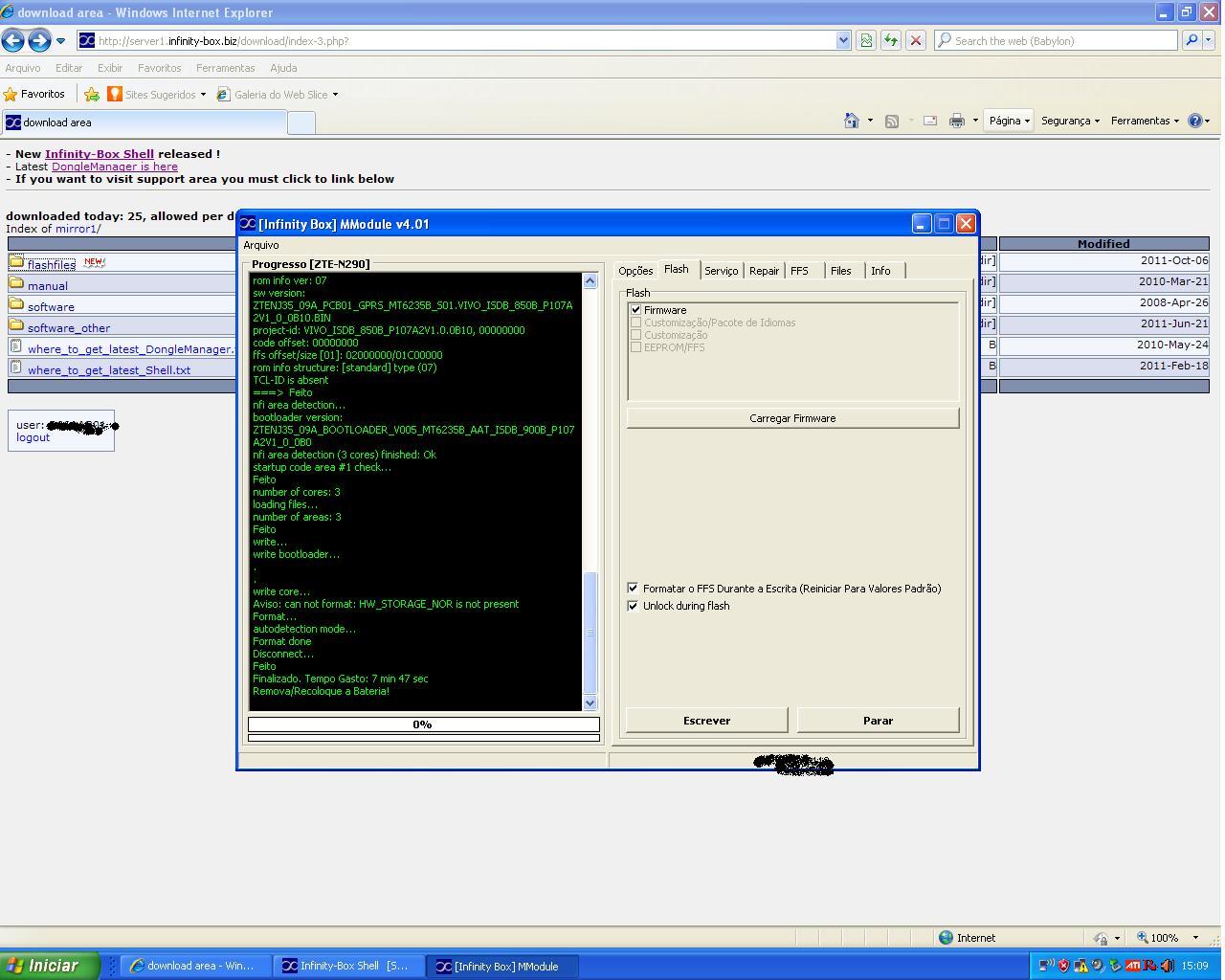Toggle Unlock during flash checkbox
1225x980 pixels.
[x=633, y=606]
